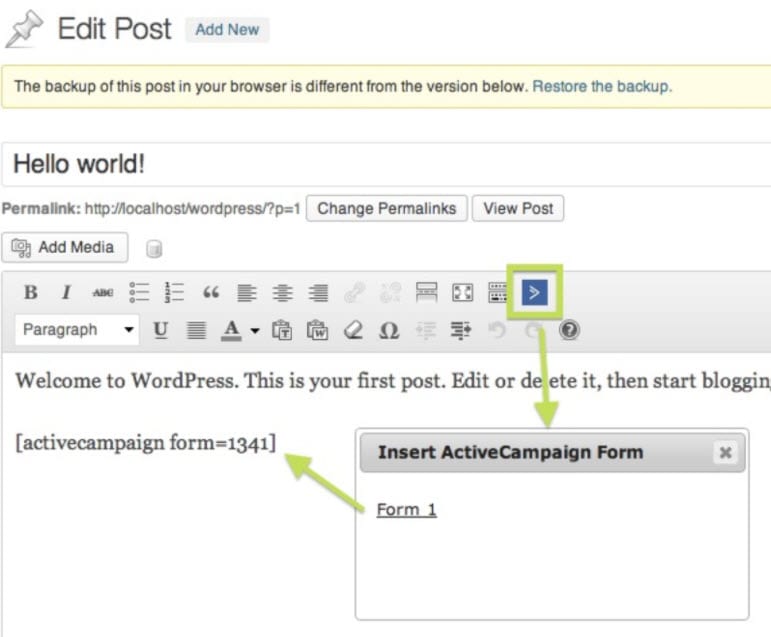Insert a numbered list
The image size is (771, 637).
pyautogui.click(x=175, y=292)
